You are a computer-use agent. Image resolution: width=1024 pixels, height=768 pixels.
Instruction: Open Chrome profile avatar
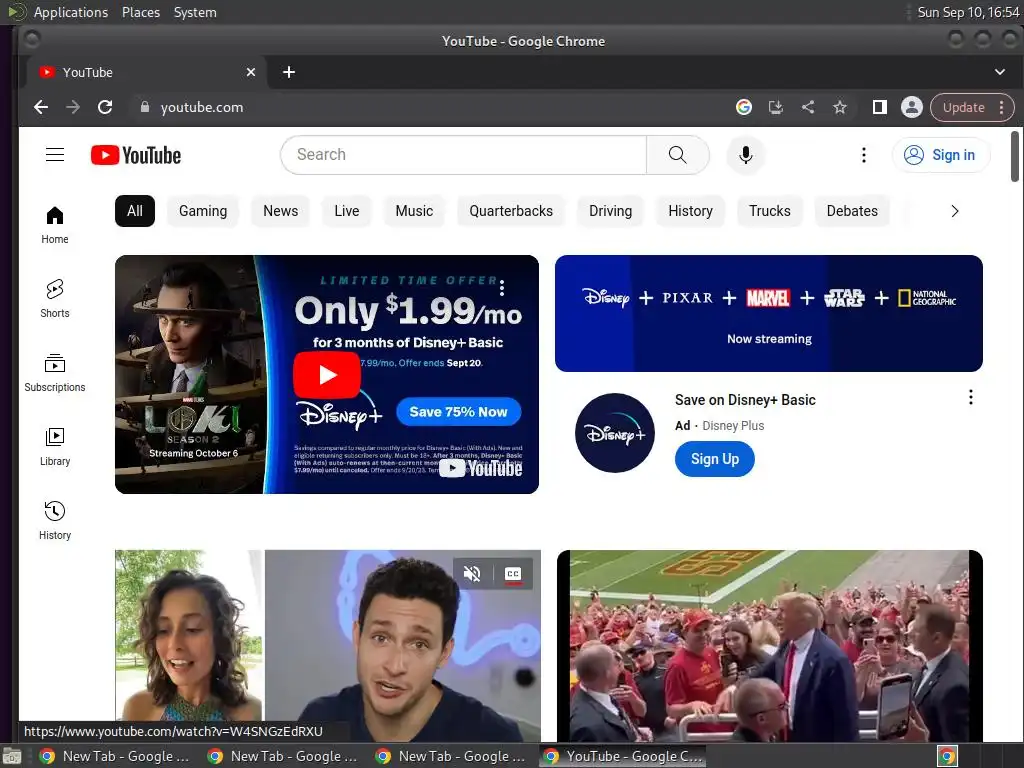912,107
